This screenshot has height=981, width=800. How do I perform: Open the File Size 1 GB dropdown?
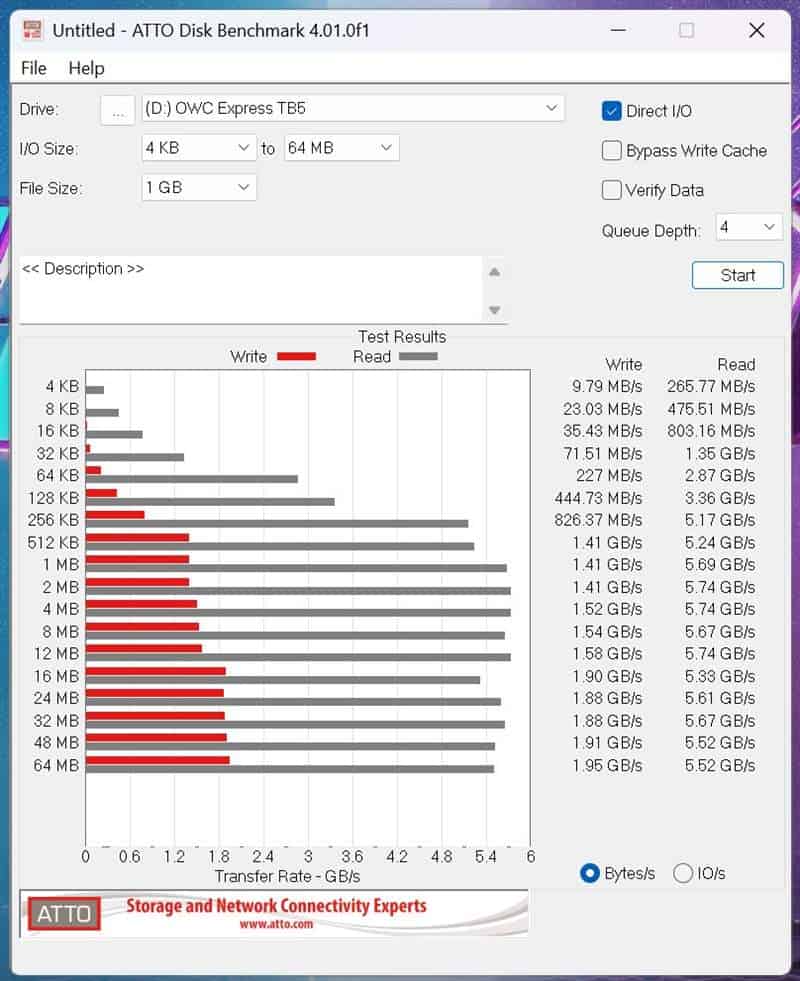pyautogui.click(x=199, y=187)
